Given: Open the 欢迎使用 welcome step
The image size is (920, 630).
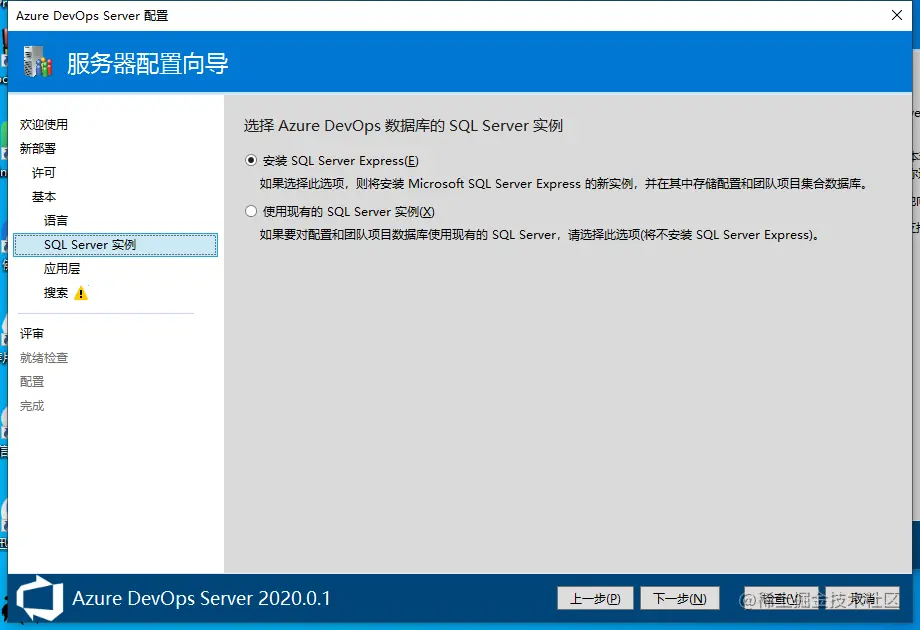Looking at the screenshot, I should coord(44,124).
